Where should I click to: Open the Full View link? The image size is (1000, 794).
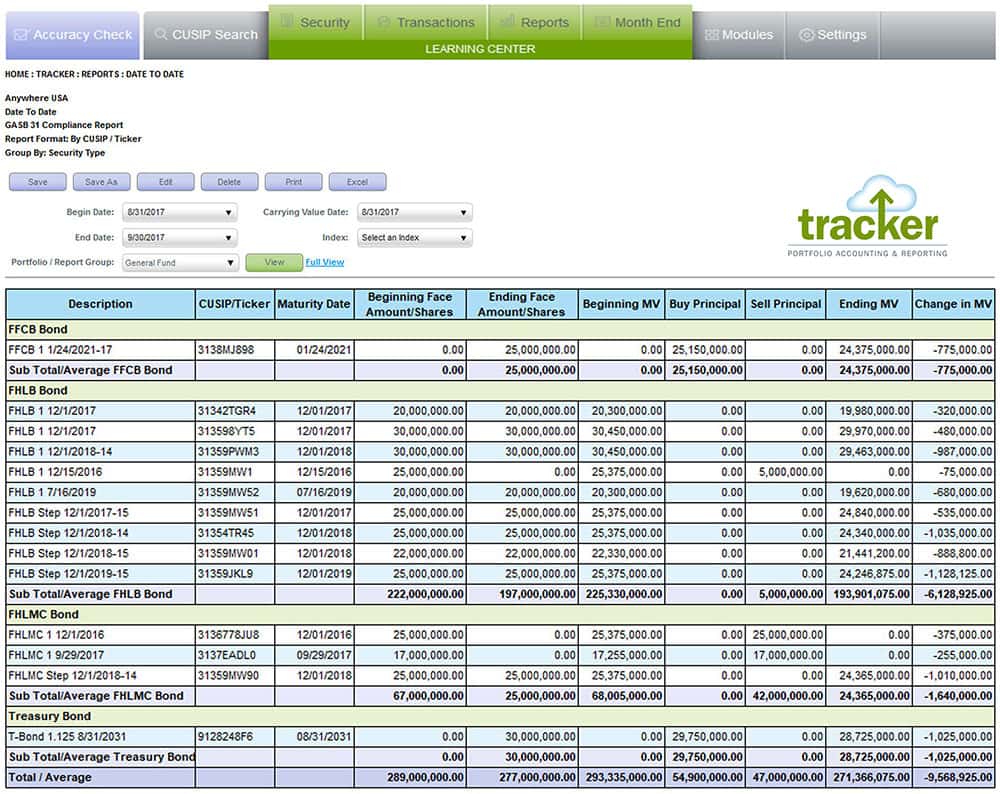tap(324, 262)
